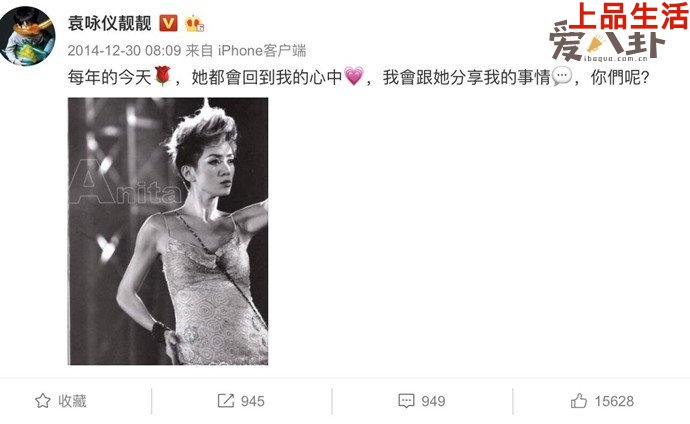Enlarge the black-and-white singer photo
The image size is (690, 424).
tap(168, 231)
